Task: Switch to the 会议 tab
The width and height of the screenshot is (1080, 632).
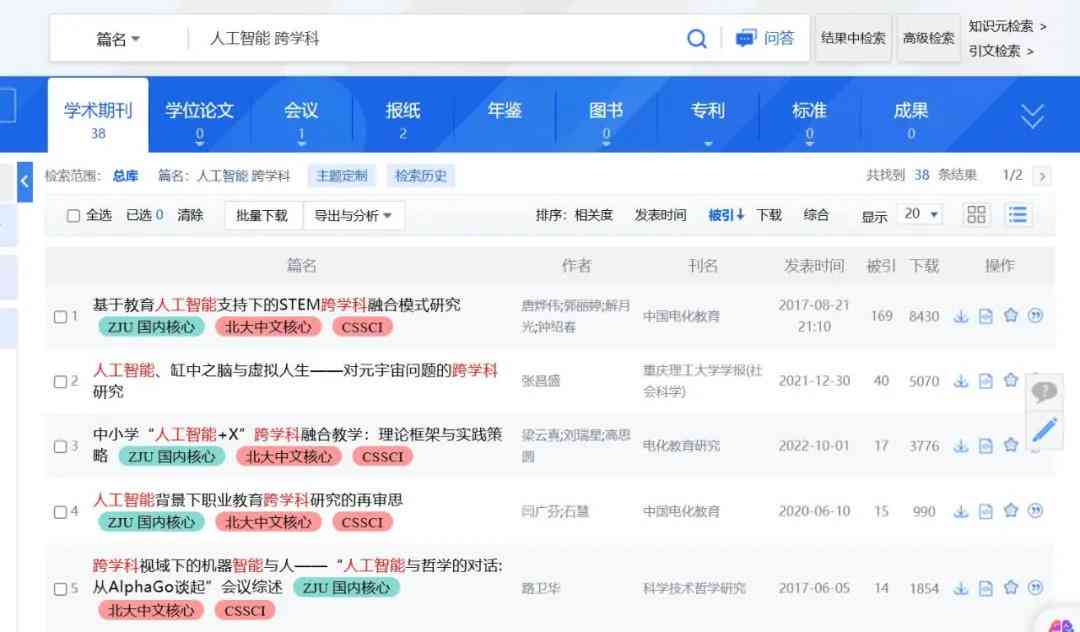Action: point(301,117)
